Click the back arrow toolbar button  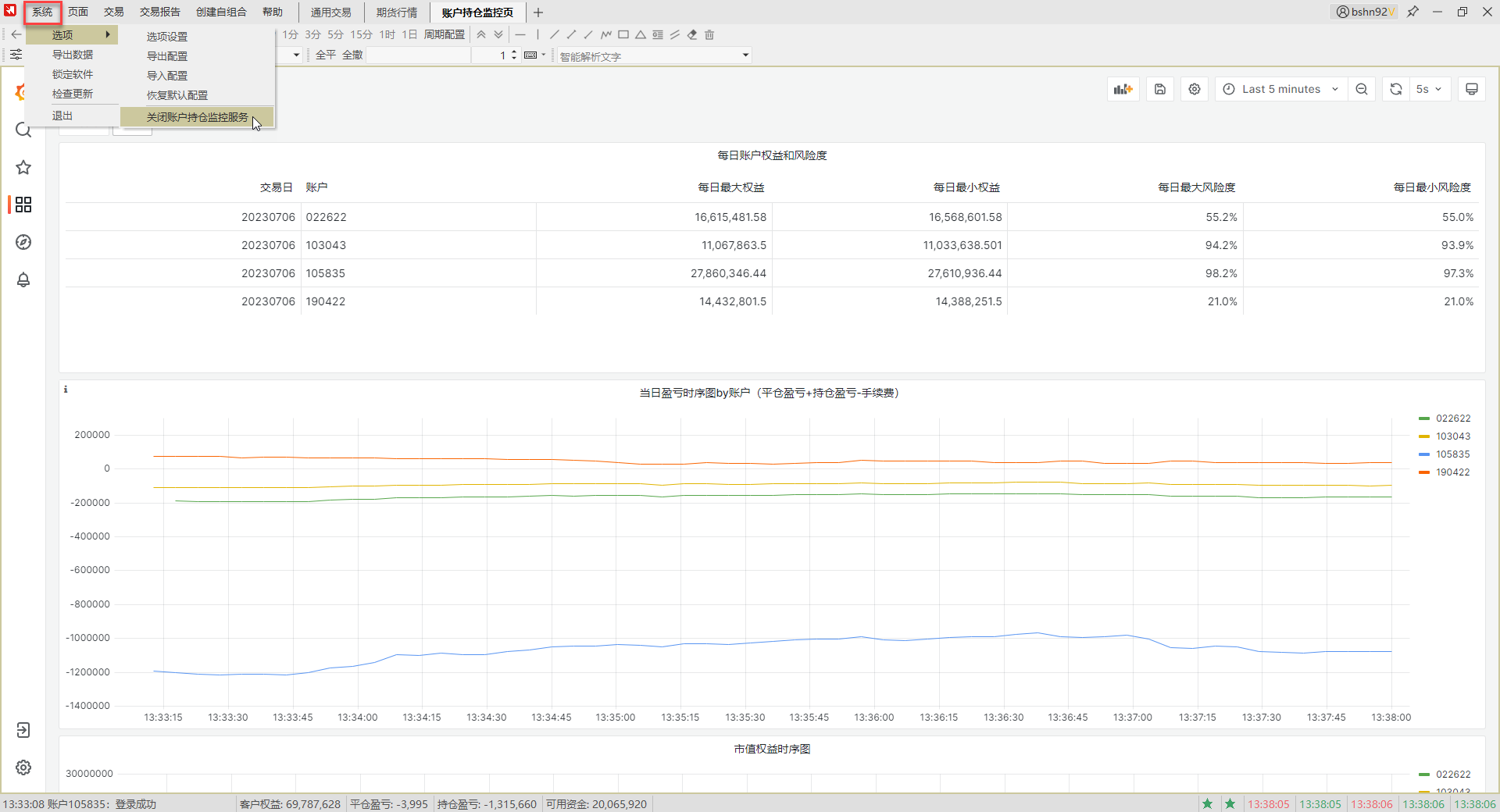pos(16,34)
